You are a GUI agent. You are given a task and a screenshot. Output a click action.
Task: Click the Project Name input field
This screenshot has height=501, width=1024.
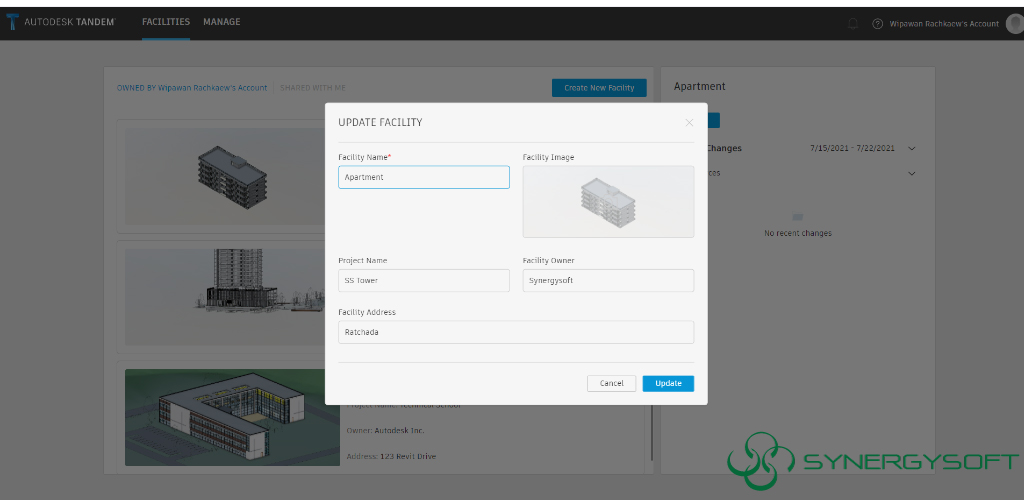(x=424, y=280)
